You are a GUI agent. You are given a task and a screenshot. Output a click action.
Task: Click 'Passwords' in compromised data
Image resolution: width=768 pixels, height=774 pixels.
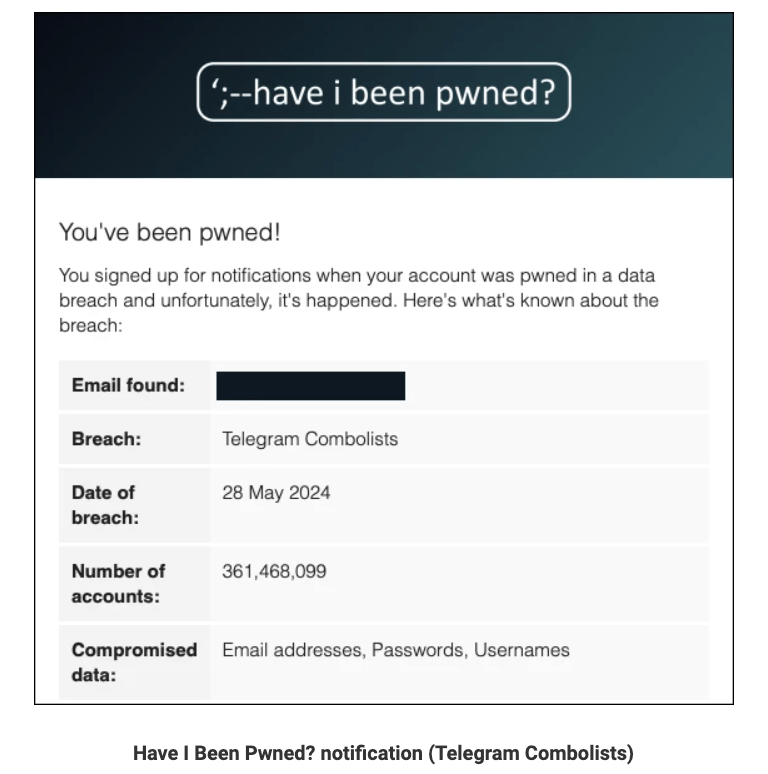coord(418,650)
